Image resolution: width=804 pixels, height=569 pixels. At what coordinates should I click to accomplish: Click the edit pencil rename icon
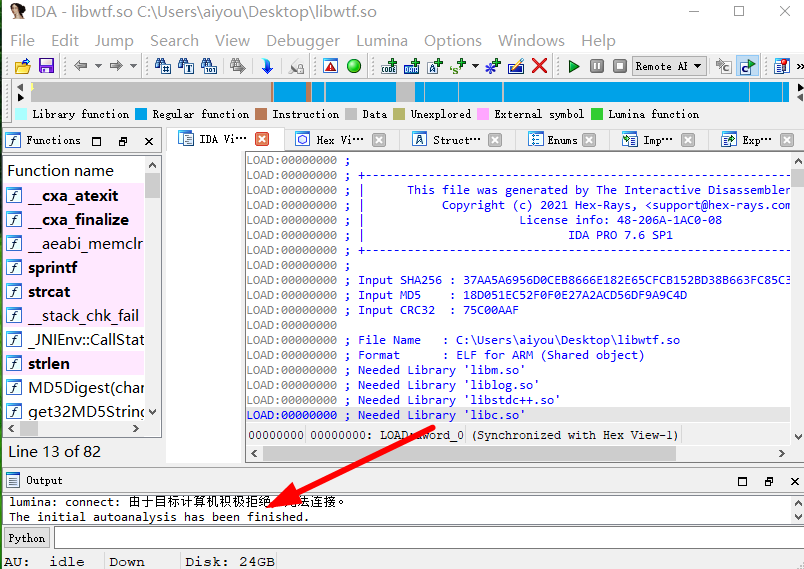(x=516, y=66)
